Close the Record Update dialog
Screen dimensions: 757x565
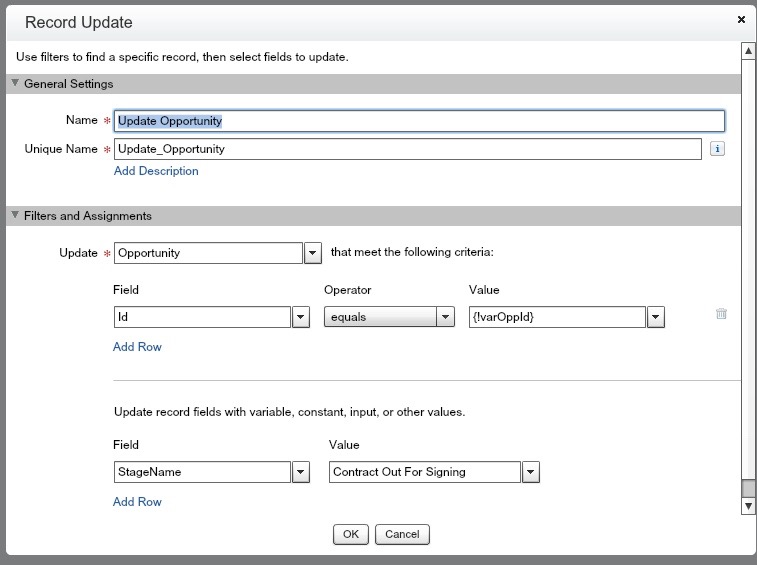pyautogui.click(x=741, y=19)
